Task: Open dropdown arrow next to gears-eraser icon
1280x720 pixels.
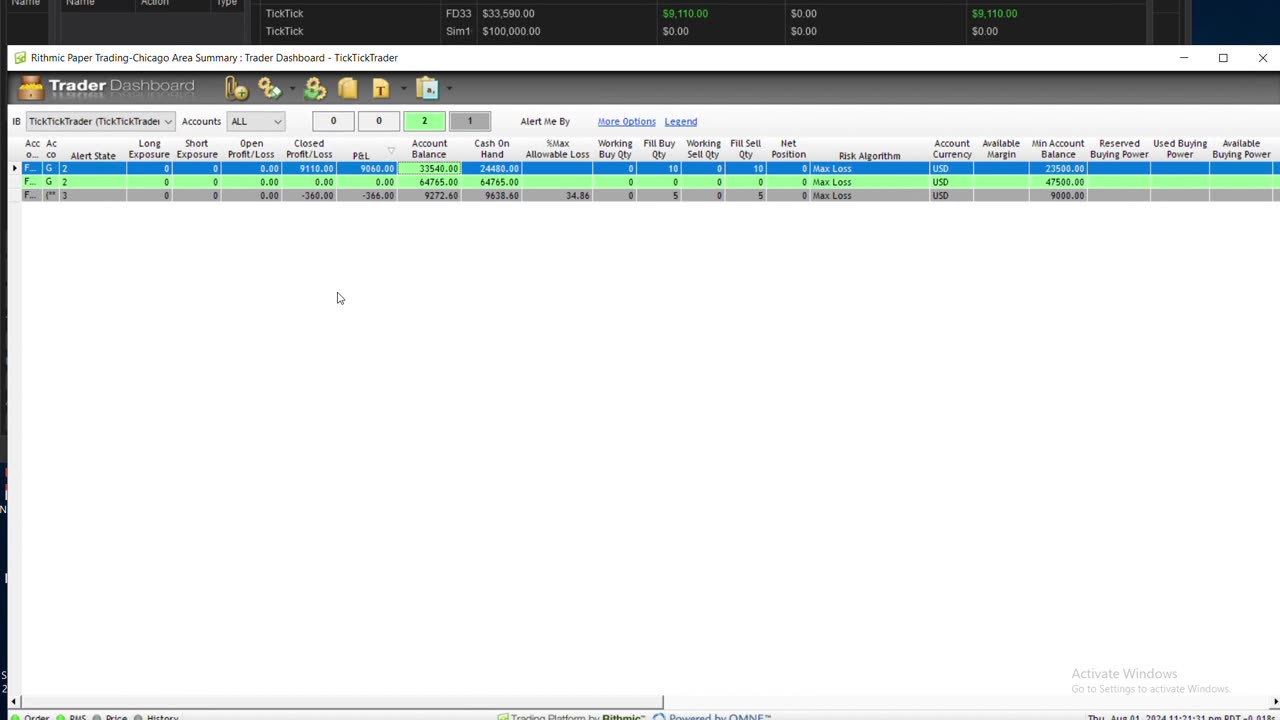Action: [292, 89]
